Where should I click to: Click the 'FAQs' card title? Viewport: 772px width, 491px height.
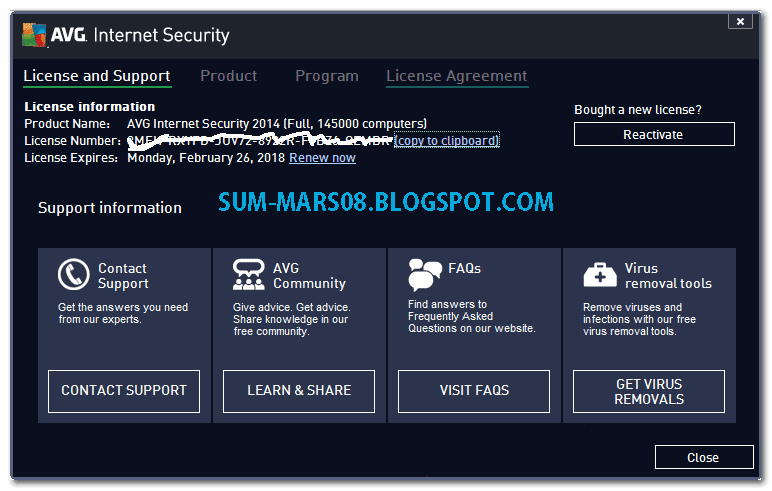point(464,268)
